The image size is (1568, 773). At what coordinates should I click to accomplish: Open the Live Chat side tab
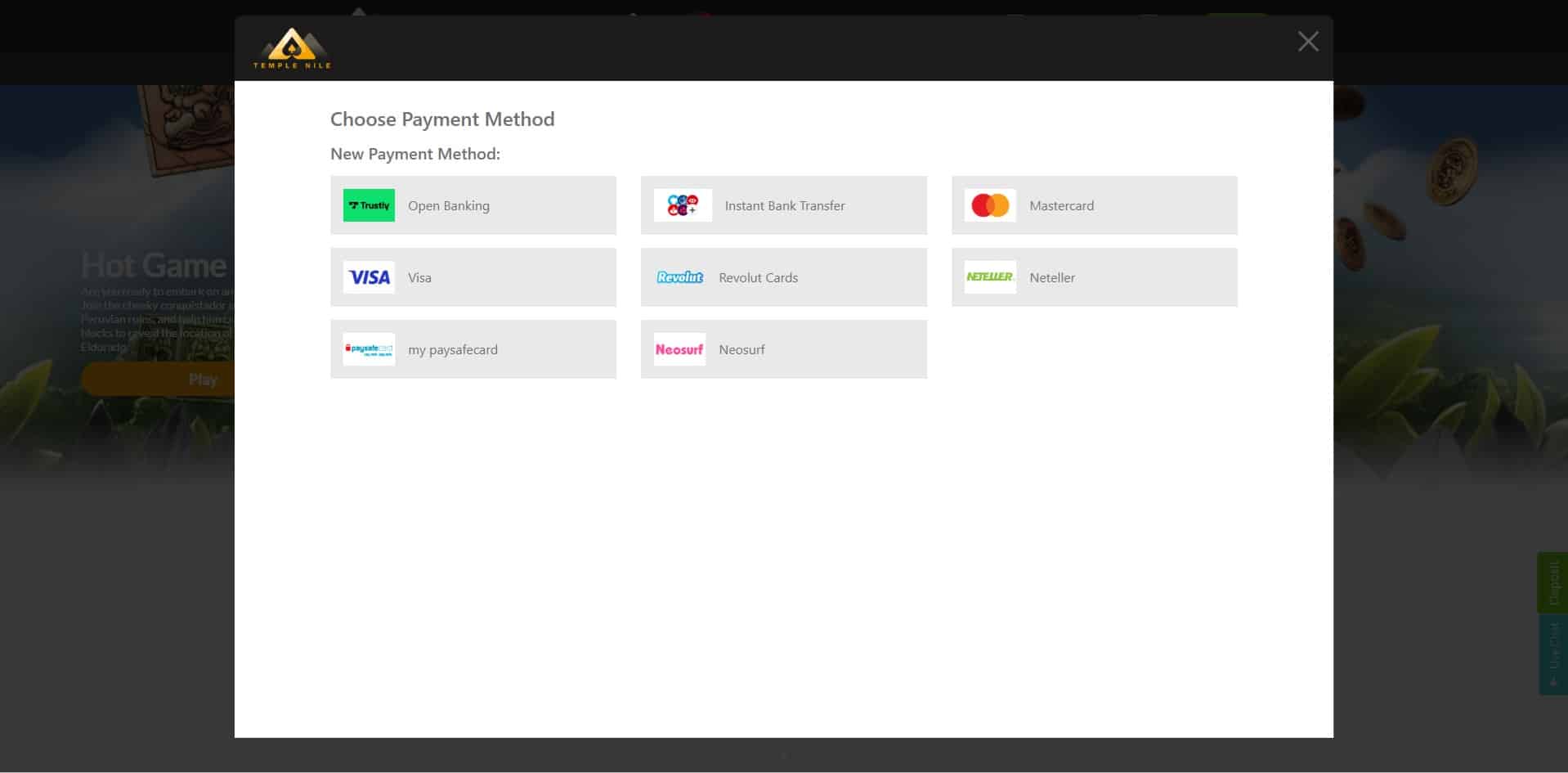[x=1552, y=654]
